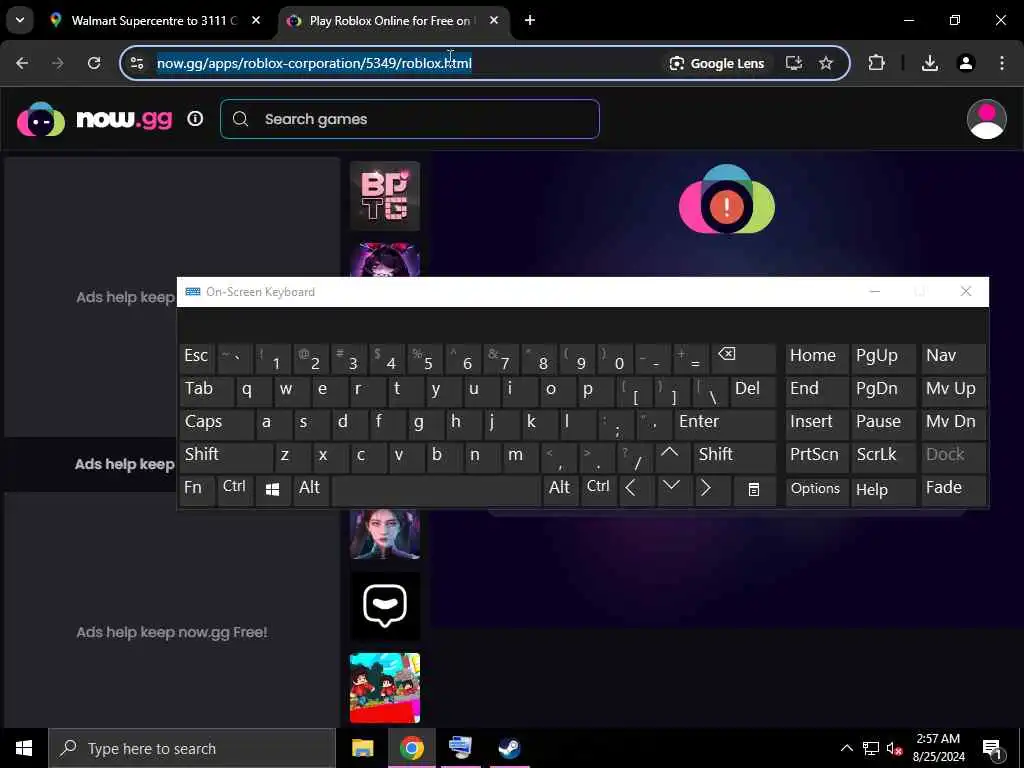Reload the now.gg page
This screenshot has width=1024, height=768.
(94, 63)
